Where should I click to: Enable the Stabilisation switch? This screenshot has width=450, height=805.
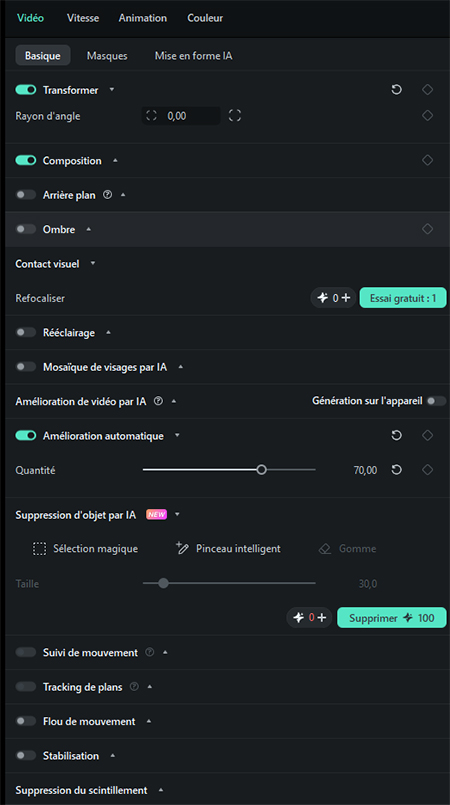click(x=26, y=756)
